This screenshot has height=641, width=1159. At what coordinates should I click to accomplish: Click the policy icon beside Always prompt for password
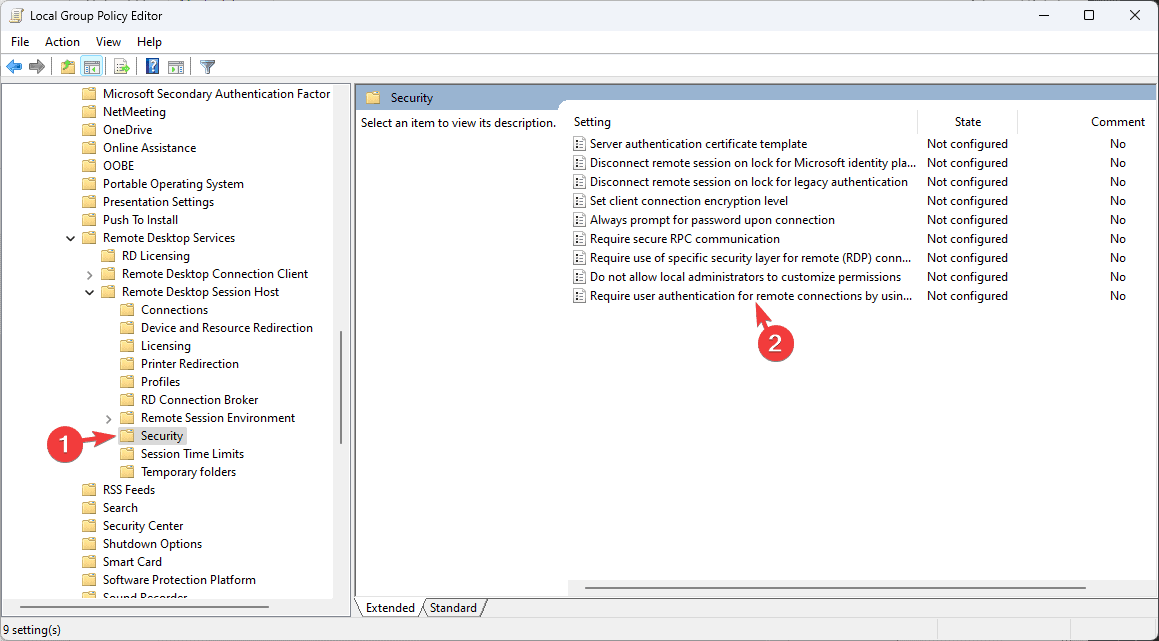point(580,220)
